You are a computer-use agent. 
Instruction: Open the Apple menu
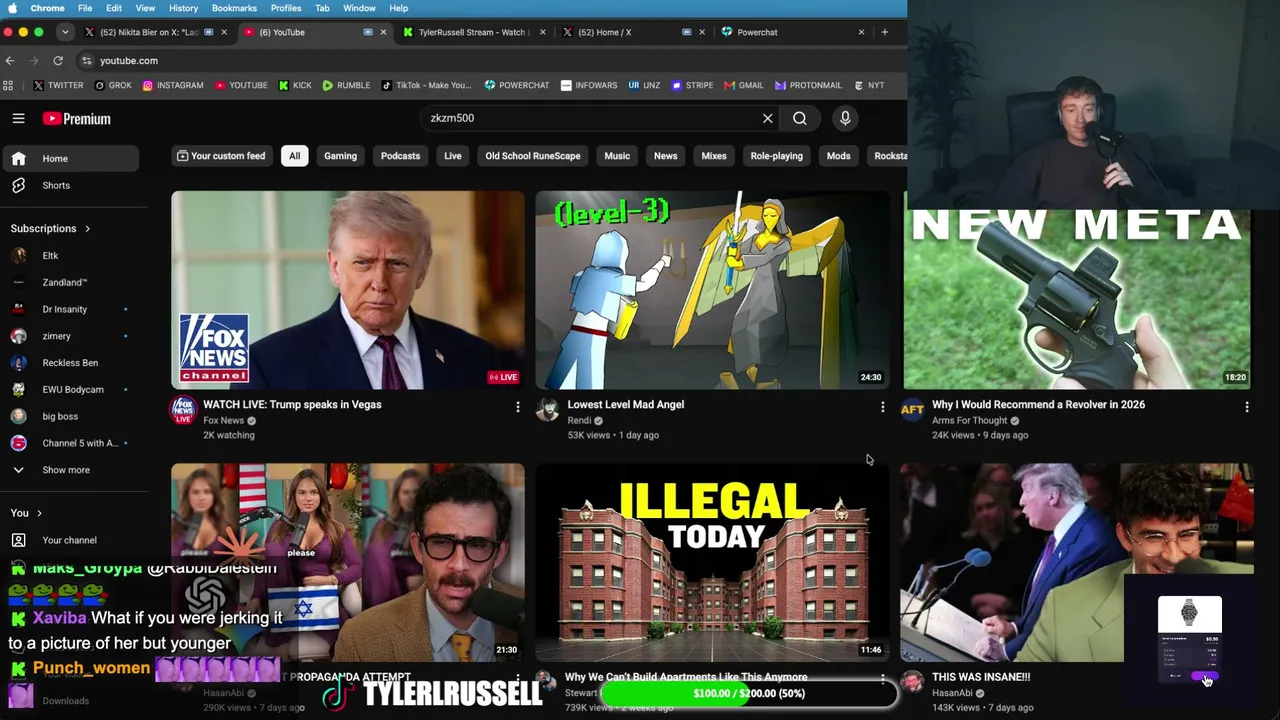[x=12, y=8]
